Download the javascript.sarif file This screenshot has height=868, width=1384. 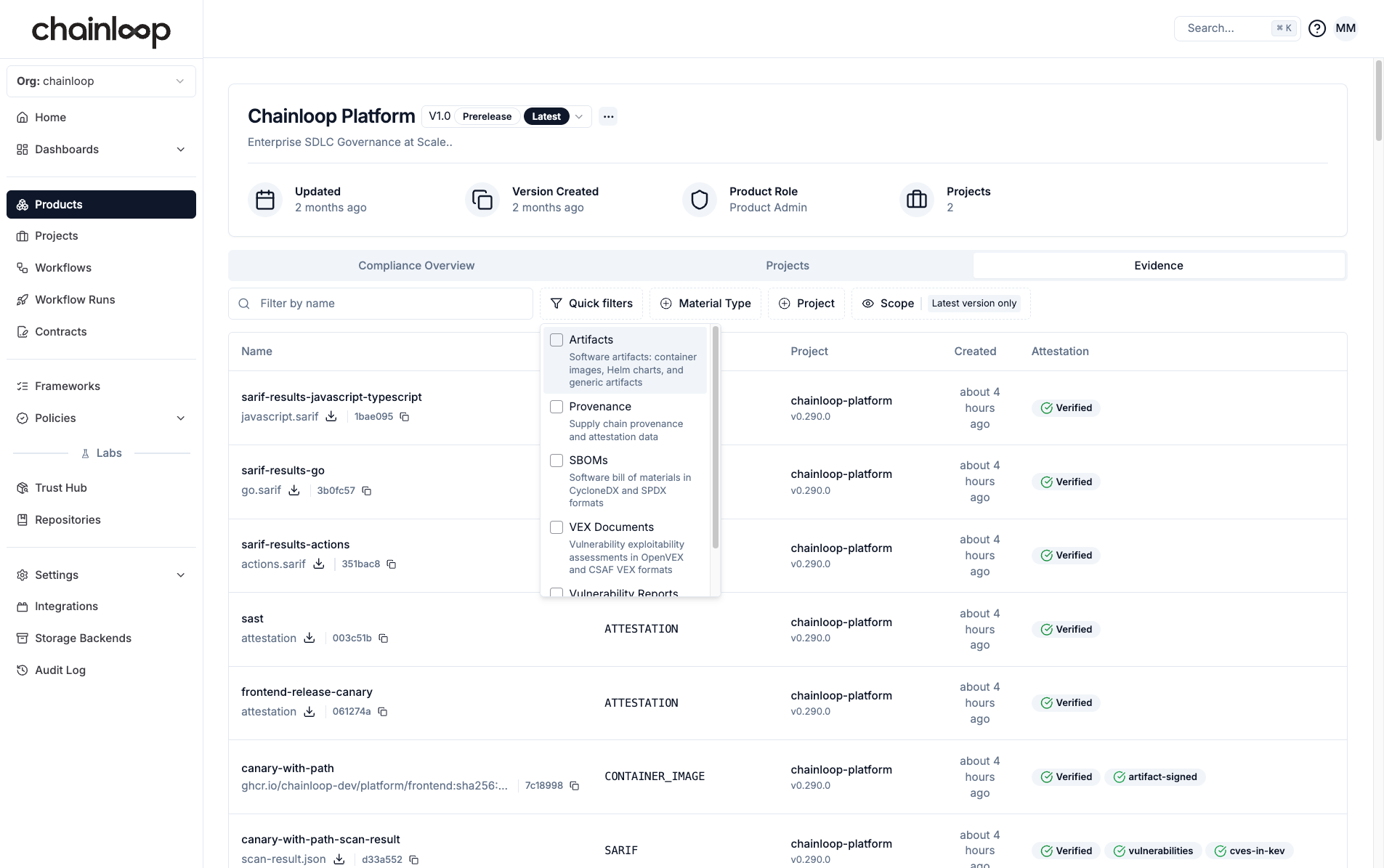[331, 416]
